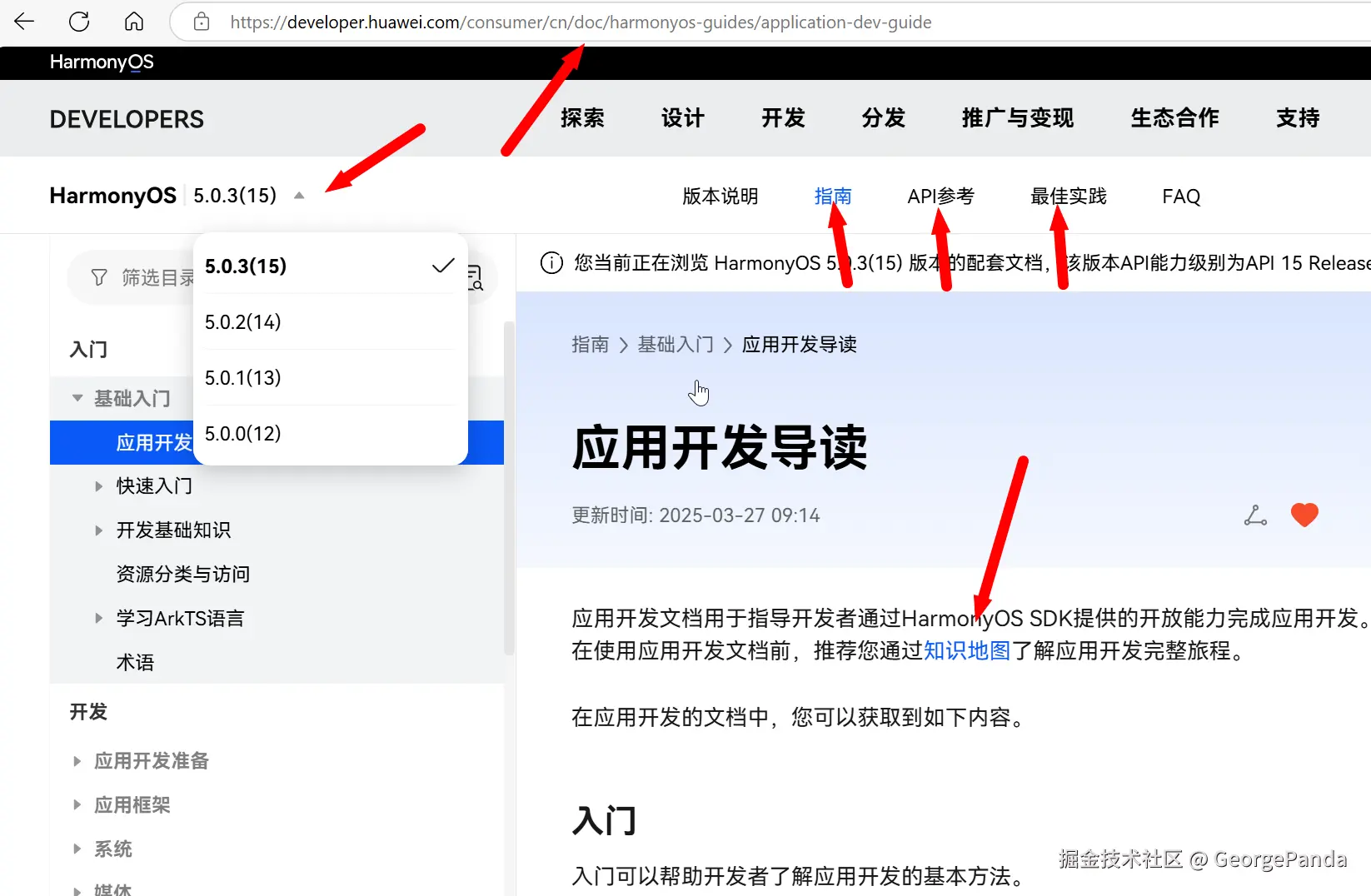
Task: Open the 知识地图 link in the paragraph
Action: coord(967,651)
